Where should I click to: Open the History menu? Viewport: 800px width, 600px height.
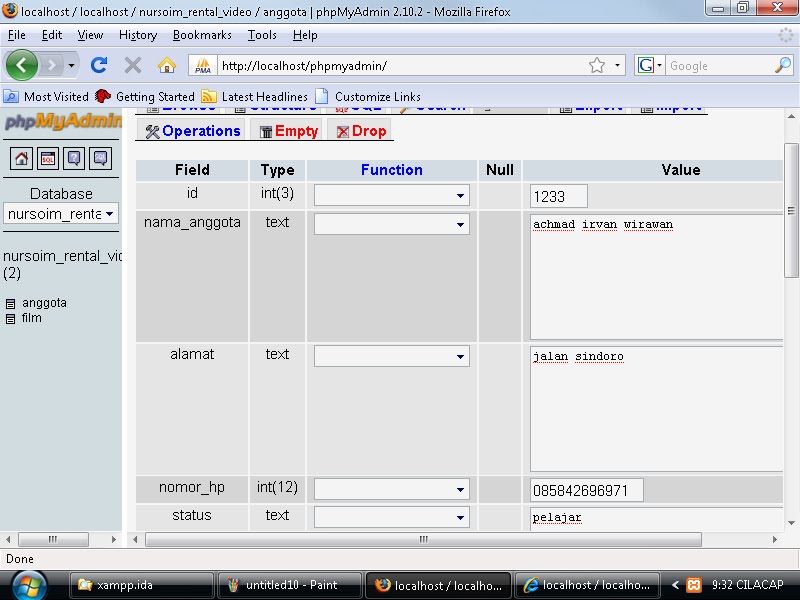tap(138, 35)
